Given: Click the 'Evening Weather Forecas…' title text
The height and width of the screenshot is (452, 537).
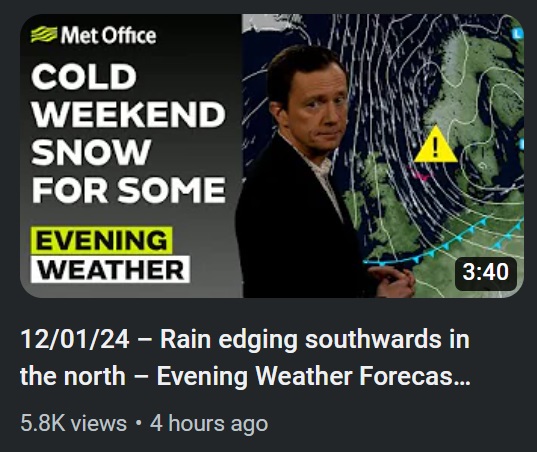Looking at the screenshot, I should (x=313, y=376).
